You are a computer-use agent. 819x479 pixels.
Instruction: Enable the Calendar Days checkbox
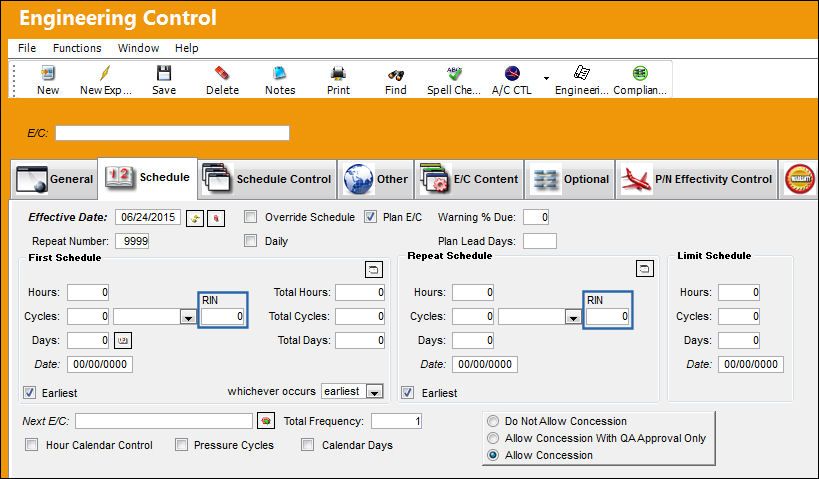tap(308, 445)
